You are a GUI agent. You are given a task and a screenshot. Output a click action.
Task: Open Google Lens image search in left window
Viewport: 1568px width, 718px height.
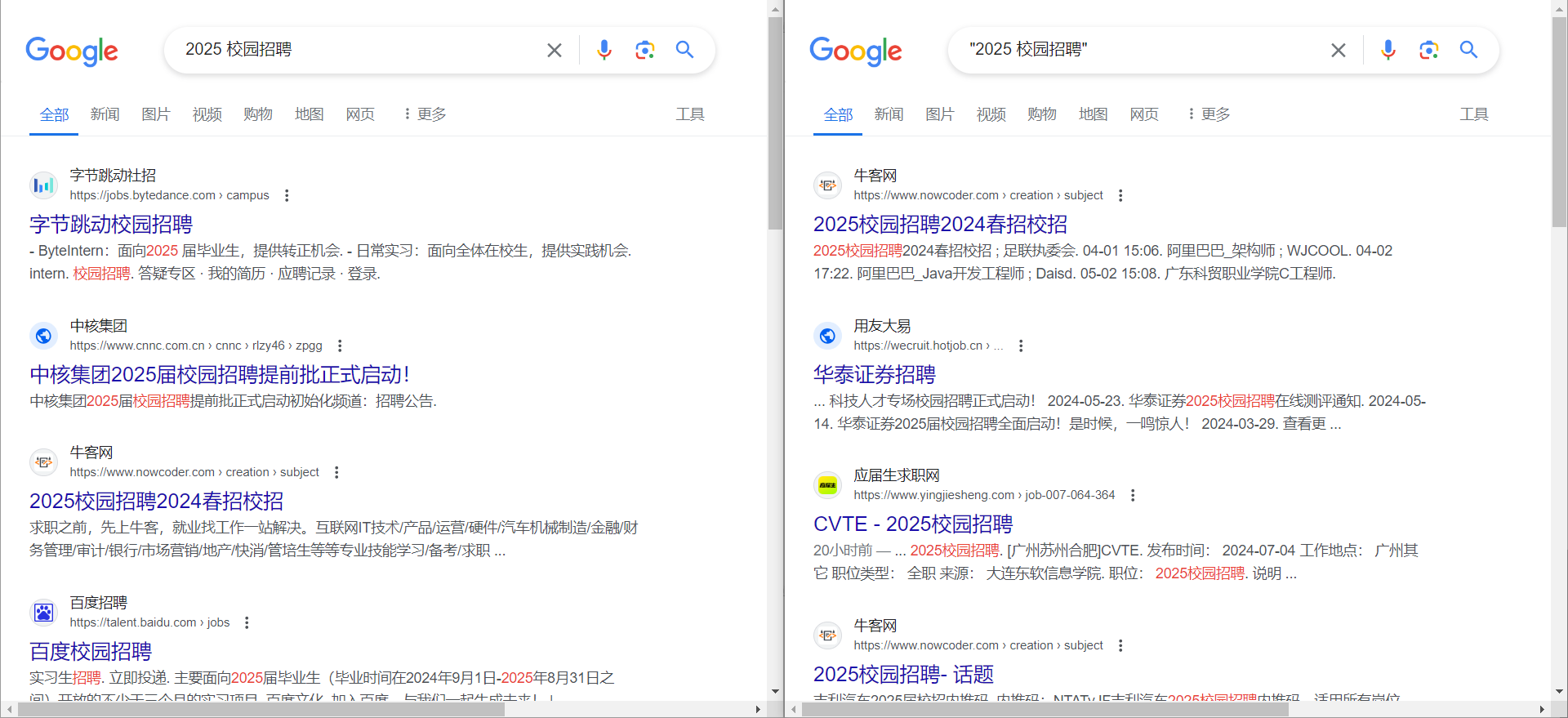[645, 51]
